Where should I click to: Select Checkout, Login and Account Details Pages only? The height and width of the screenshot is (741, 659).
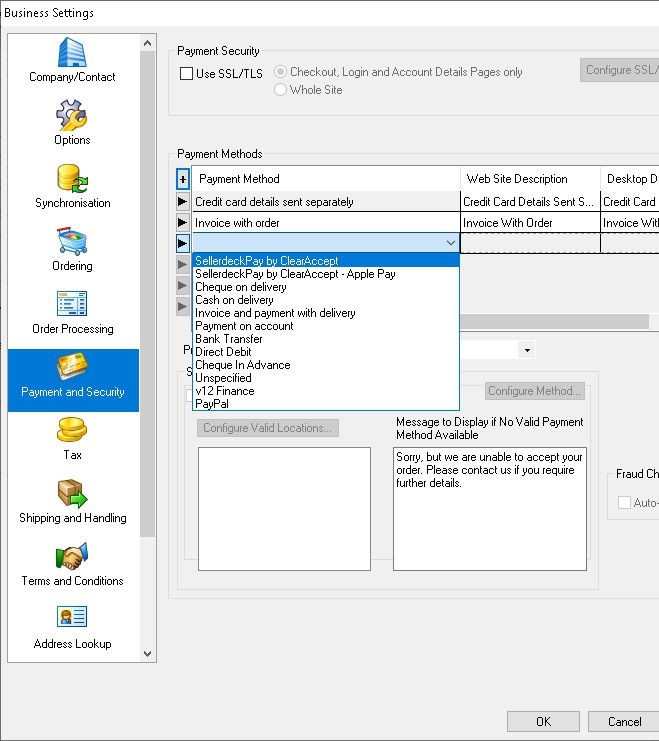[x=280, y=72]
